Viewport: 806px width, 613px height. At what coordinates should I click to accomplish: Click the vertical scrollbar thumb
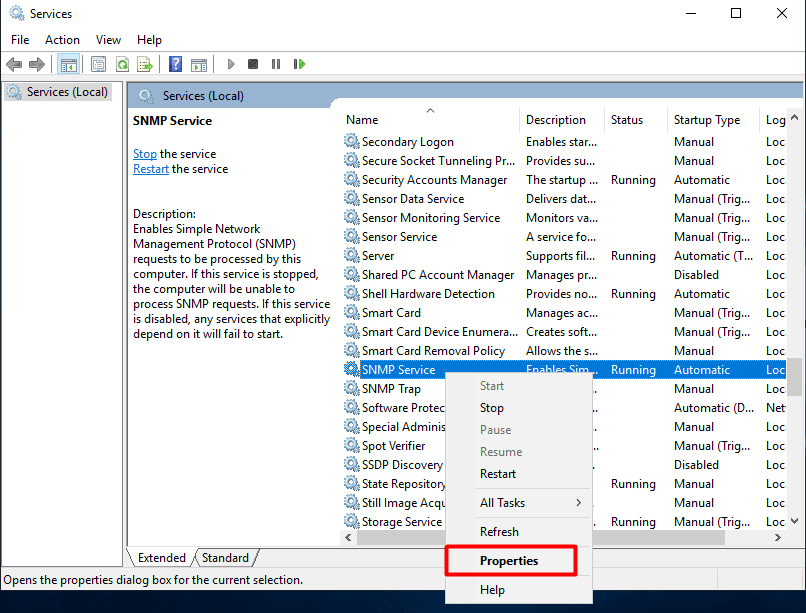795,377
